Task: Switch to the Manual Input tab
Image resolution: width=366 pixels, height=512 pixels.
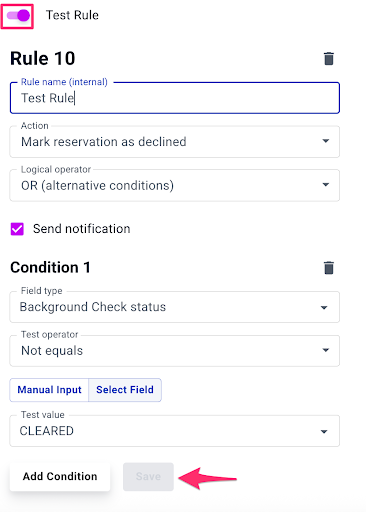Action: click(x=49, y=390)
